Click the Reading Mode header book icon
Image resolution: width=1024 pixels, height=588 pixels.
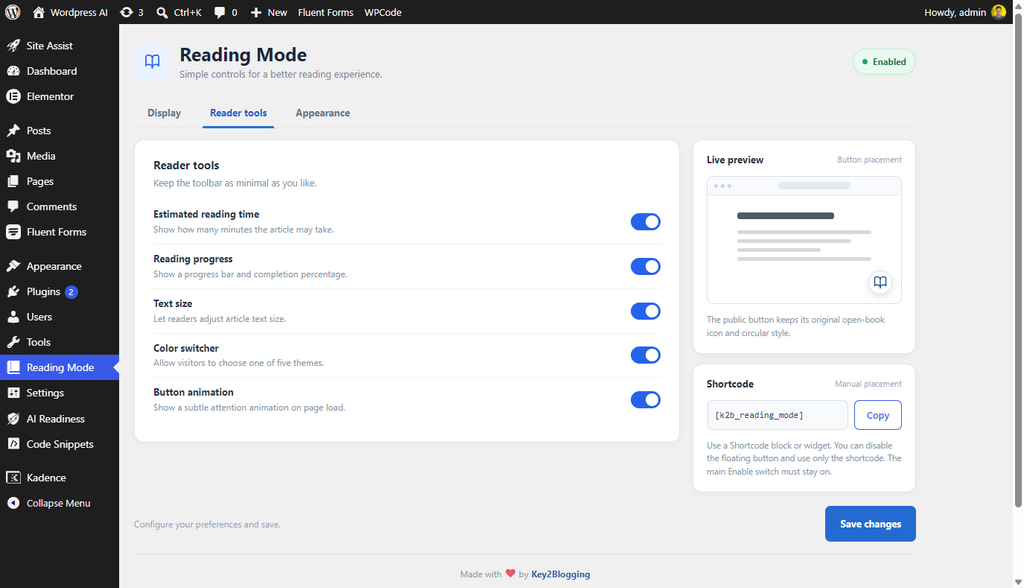pyautogui.click(x=152, y=61)
